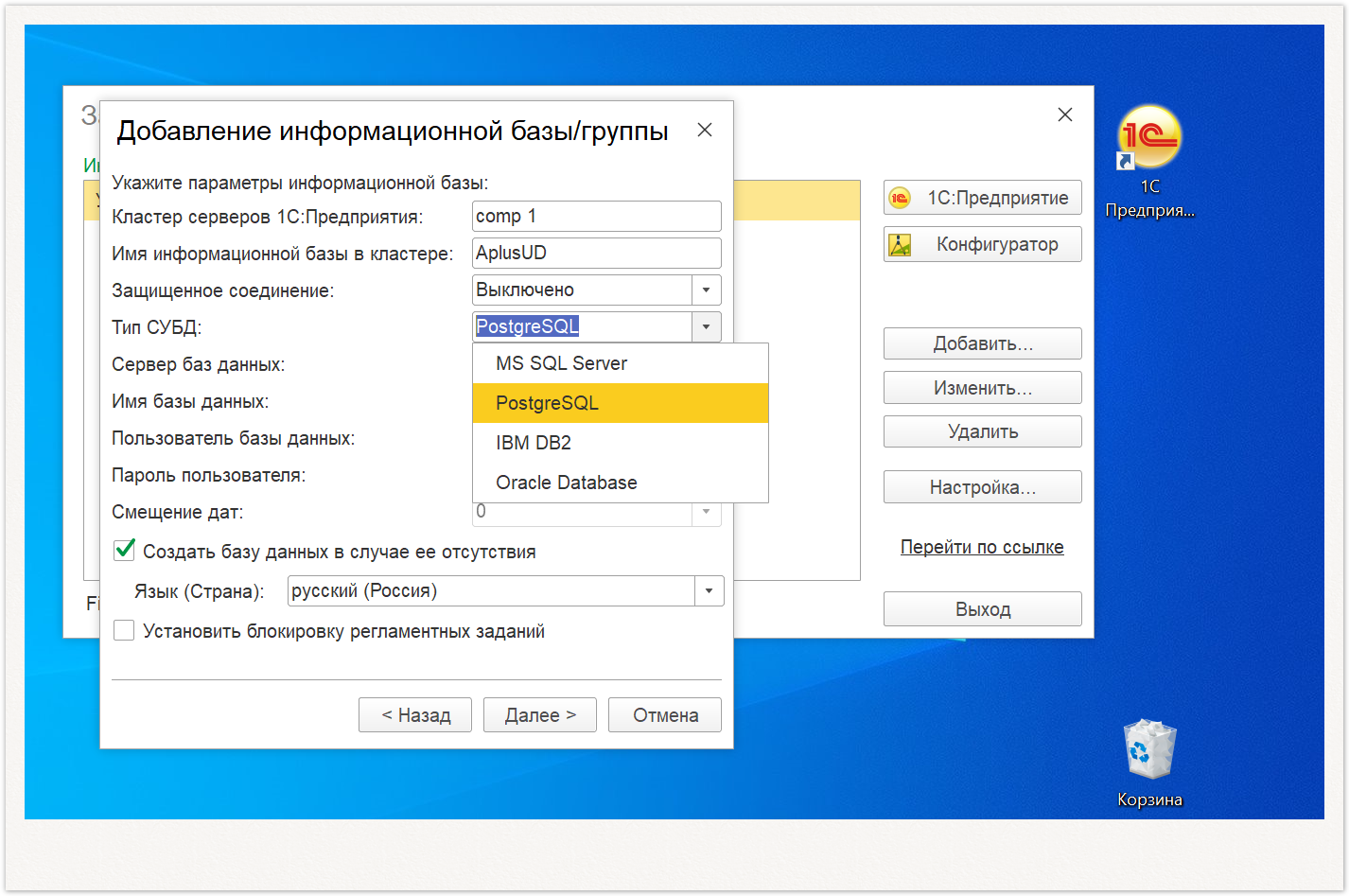
Task: Click the Выход button
Action: (x=983, y=609)
